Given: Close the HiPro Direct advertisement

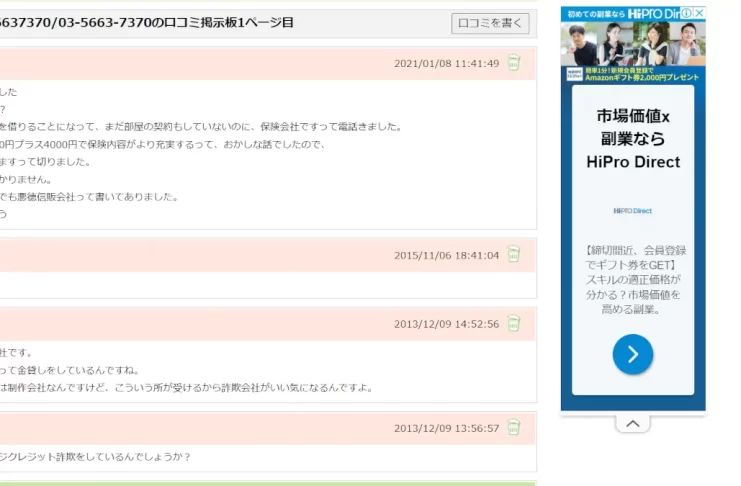Looking at the screenshot, I should tap(699, 13).
